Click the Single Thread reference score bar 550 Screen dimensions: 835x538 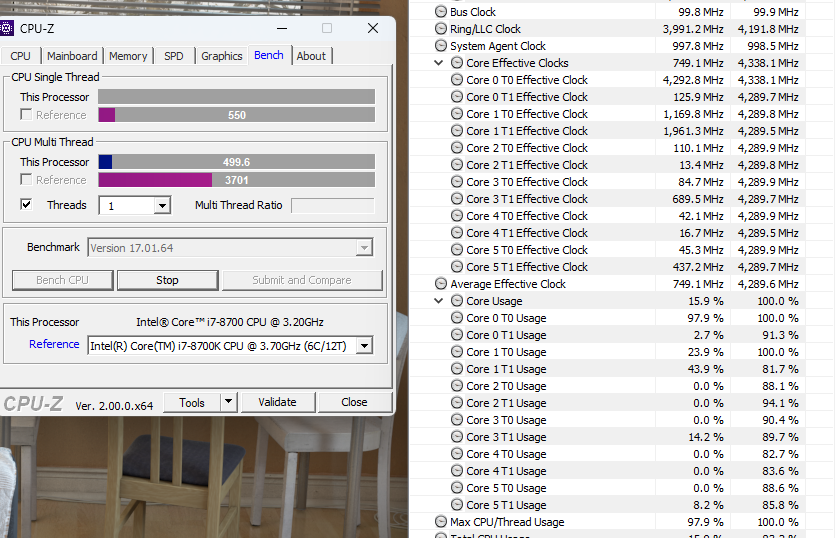pos(236,115)
